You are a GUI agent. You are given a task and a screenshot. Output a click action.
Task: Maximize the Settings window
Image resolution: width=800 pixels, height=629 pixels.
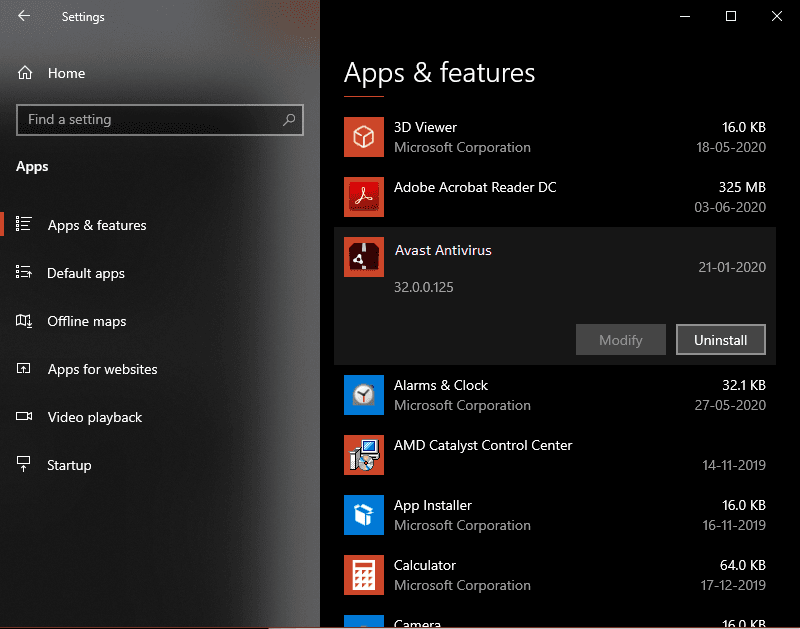[731, 16]
